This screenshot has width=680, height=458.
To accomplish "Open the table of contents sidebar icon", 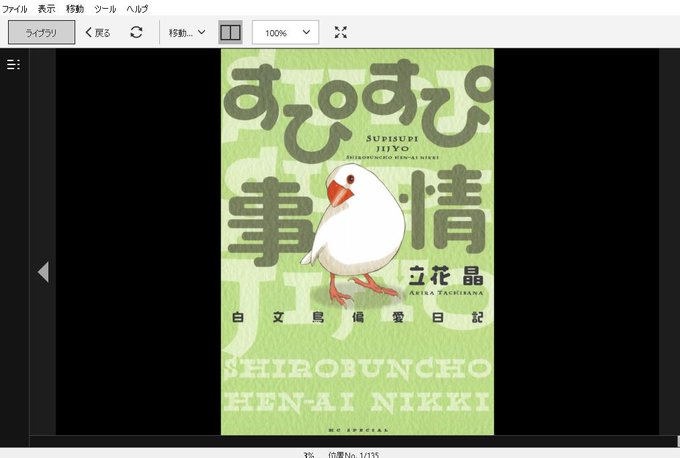I will tap(13, 65).
